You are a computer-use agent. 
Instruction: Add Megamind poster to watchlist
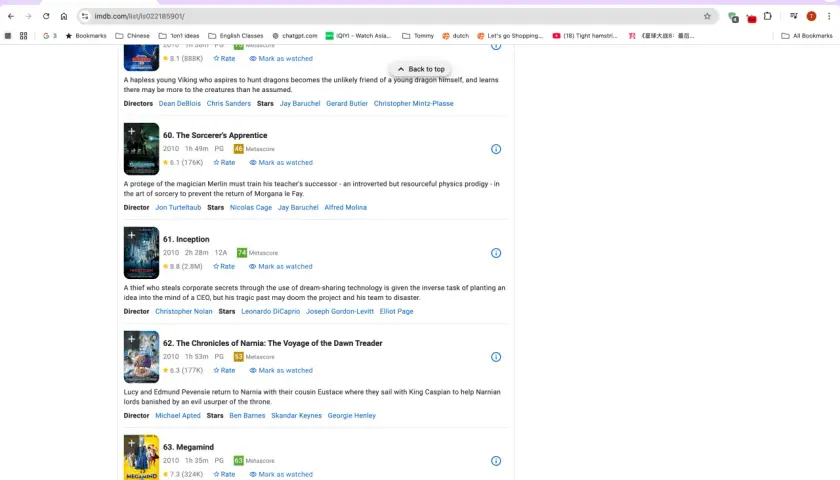point(131,442)
